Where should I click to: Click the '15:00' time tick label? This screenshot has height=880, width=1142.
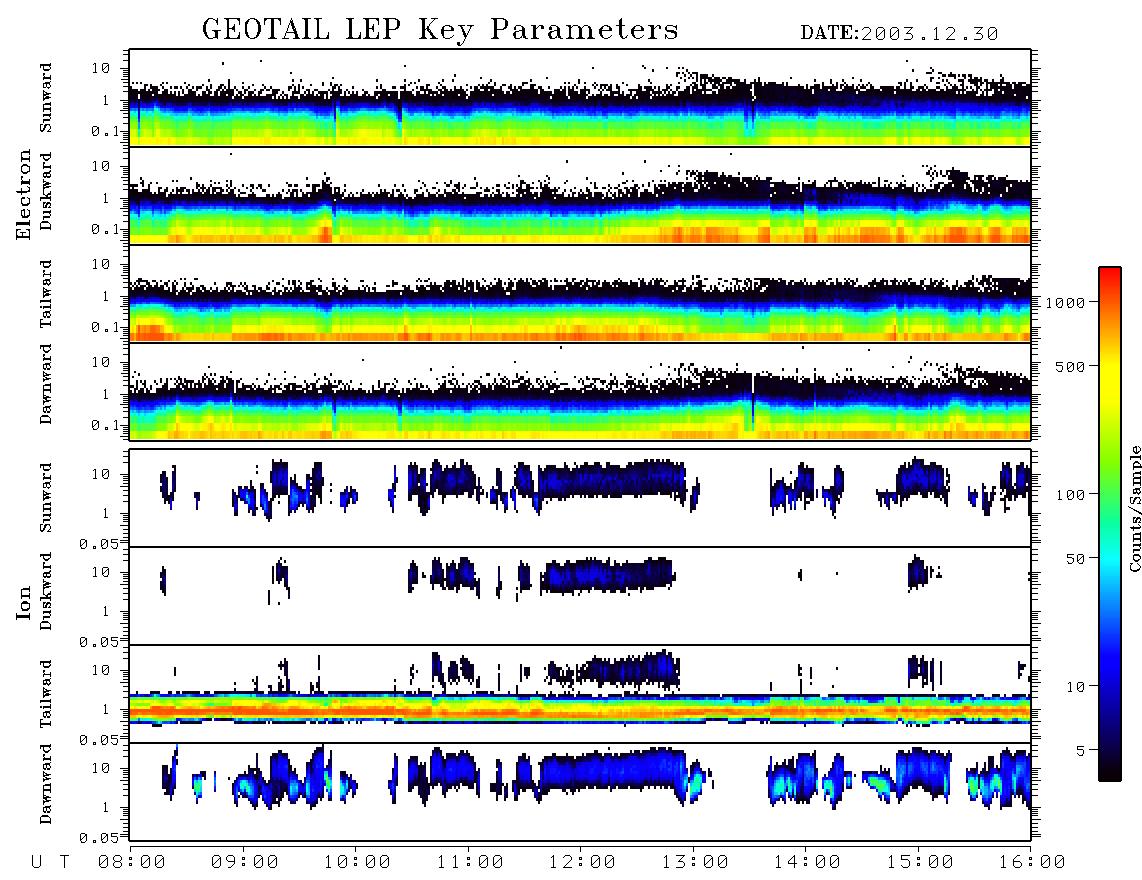tap(920, 863)
